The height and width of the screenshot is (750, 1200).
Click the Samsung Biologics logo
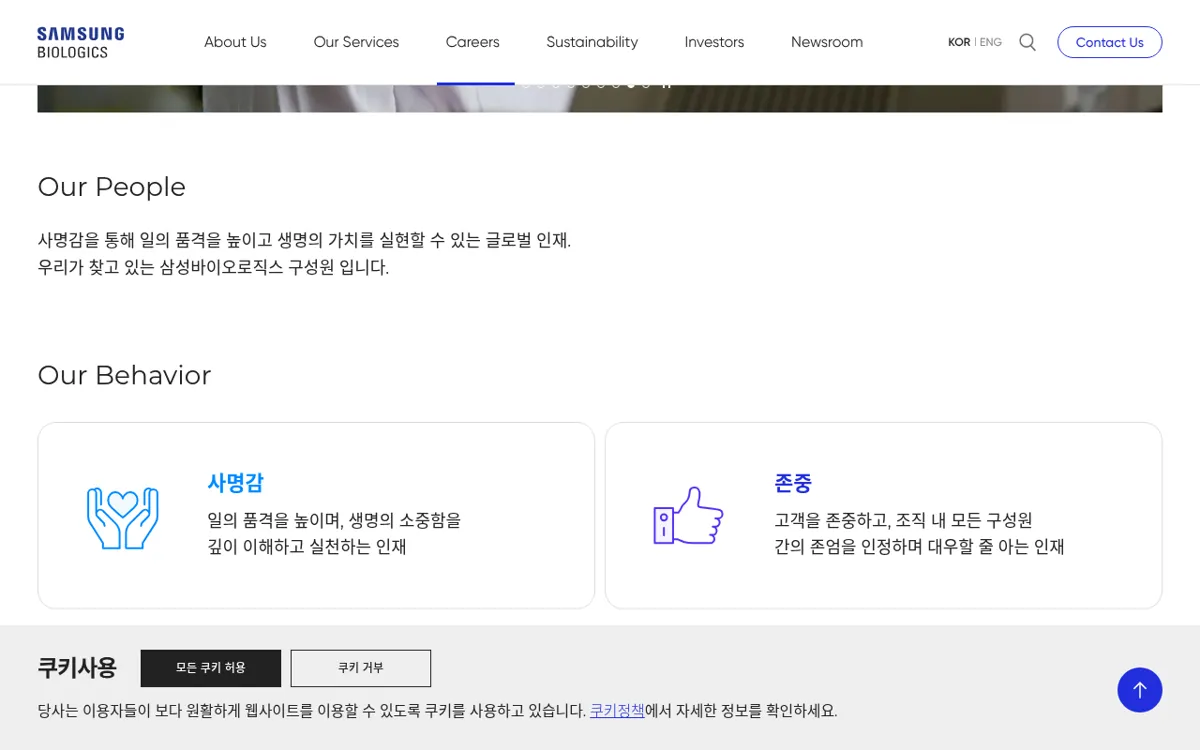click(x=81, y=42)
